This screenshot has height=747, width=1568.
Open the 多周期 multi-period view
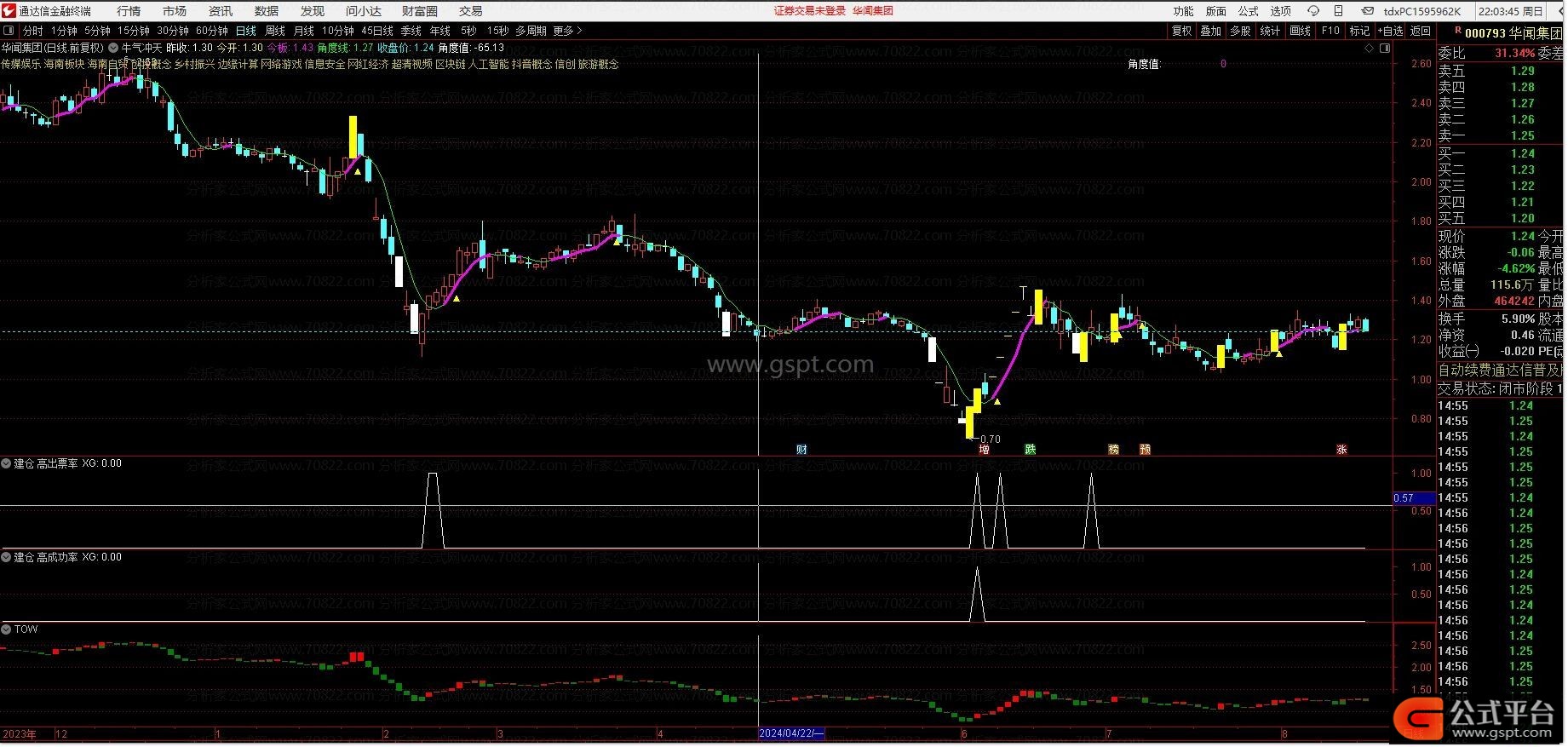(531, 31)
